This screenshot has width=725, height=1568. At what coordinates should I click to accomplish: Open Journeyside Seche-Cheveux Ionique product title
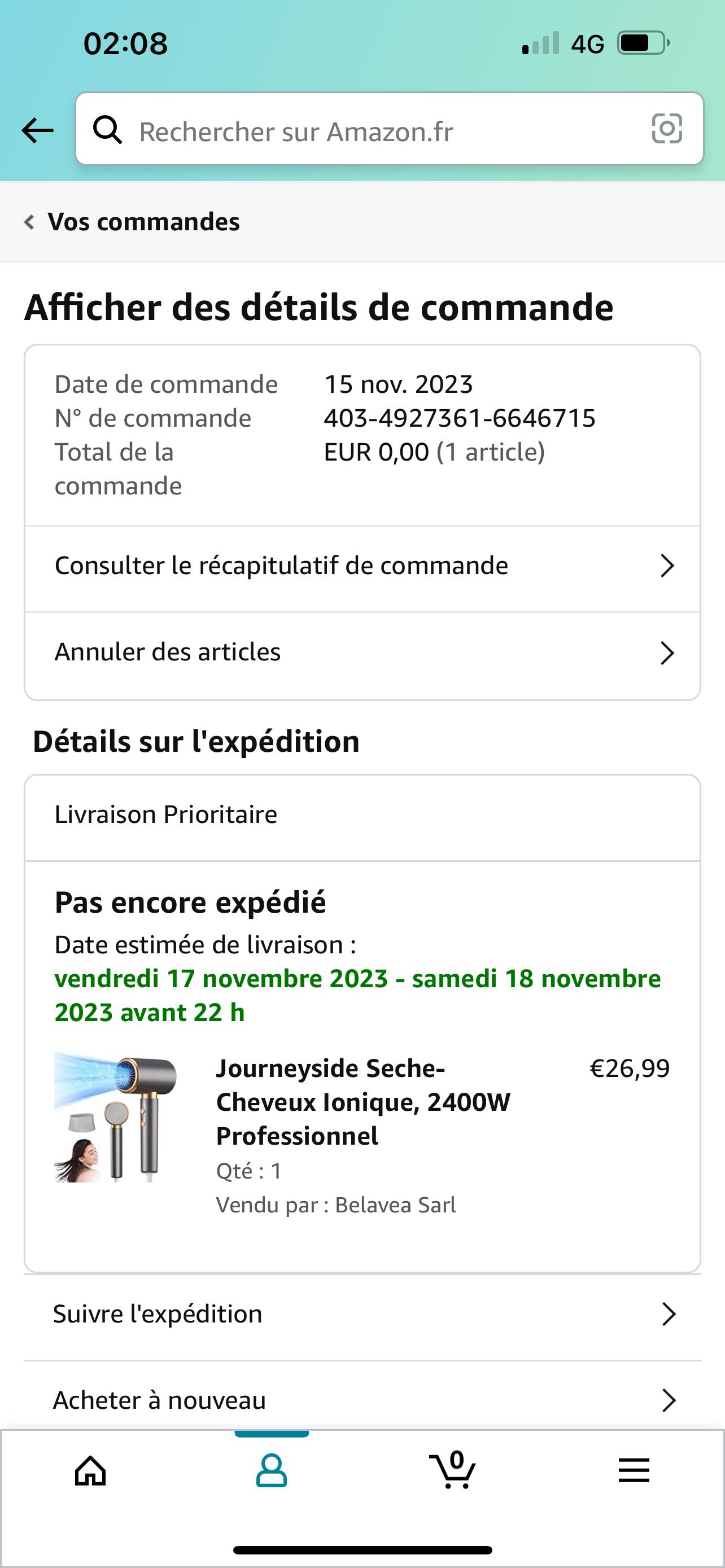pyautogui.click(x=363, y=1102)
